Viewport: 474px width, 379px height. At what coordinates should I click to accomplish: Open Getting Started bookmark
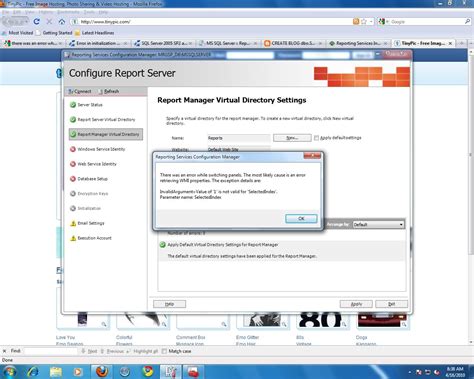pyautogui.click(x=54, y=33)
